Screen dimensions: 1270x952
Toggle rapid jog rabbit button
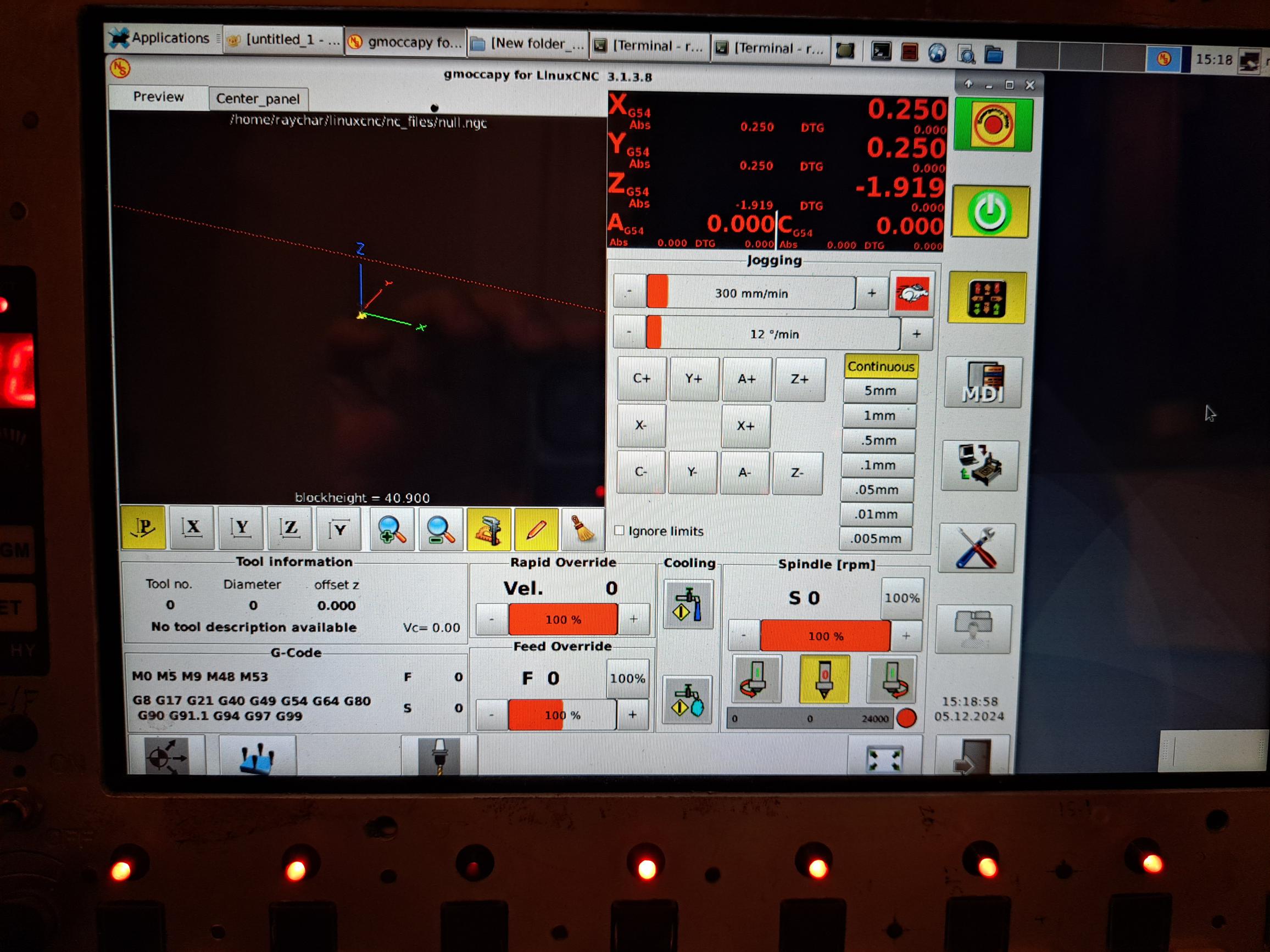pyautogui.click(x=912, y=294)
